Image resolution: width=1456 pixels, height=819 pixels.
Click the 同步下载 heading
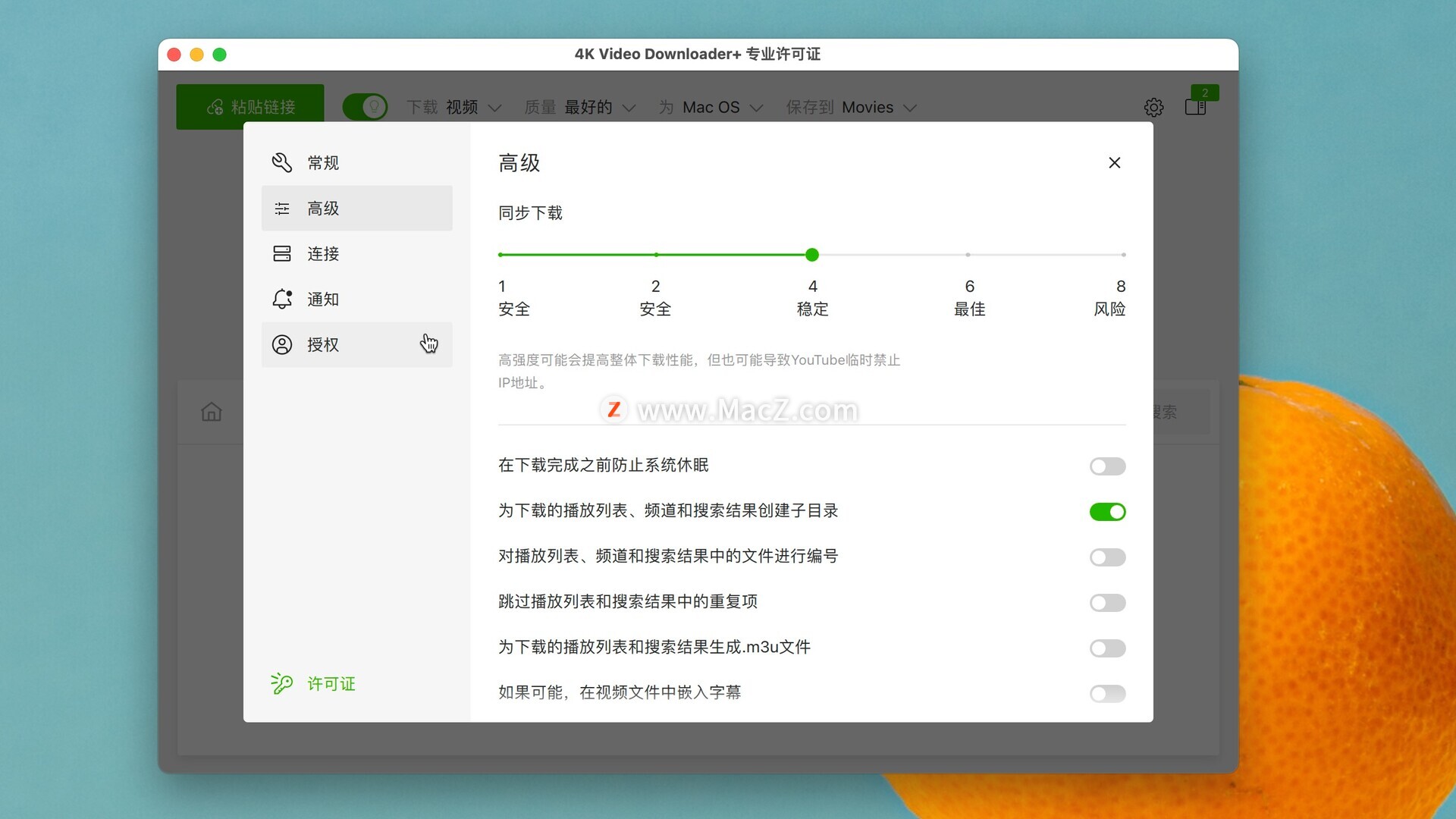coord(530,213)
